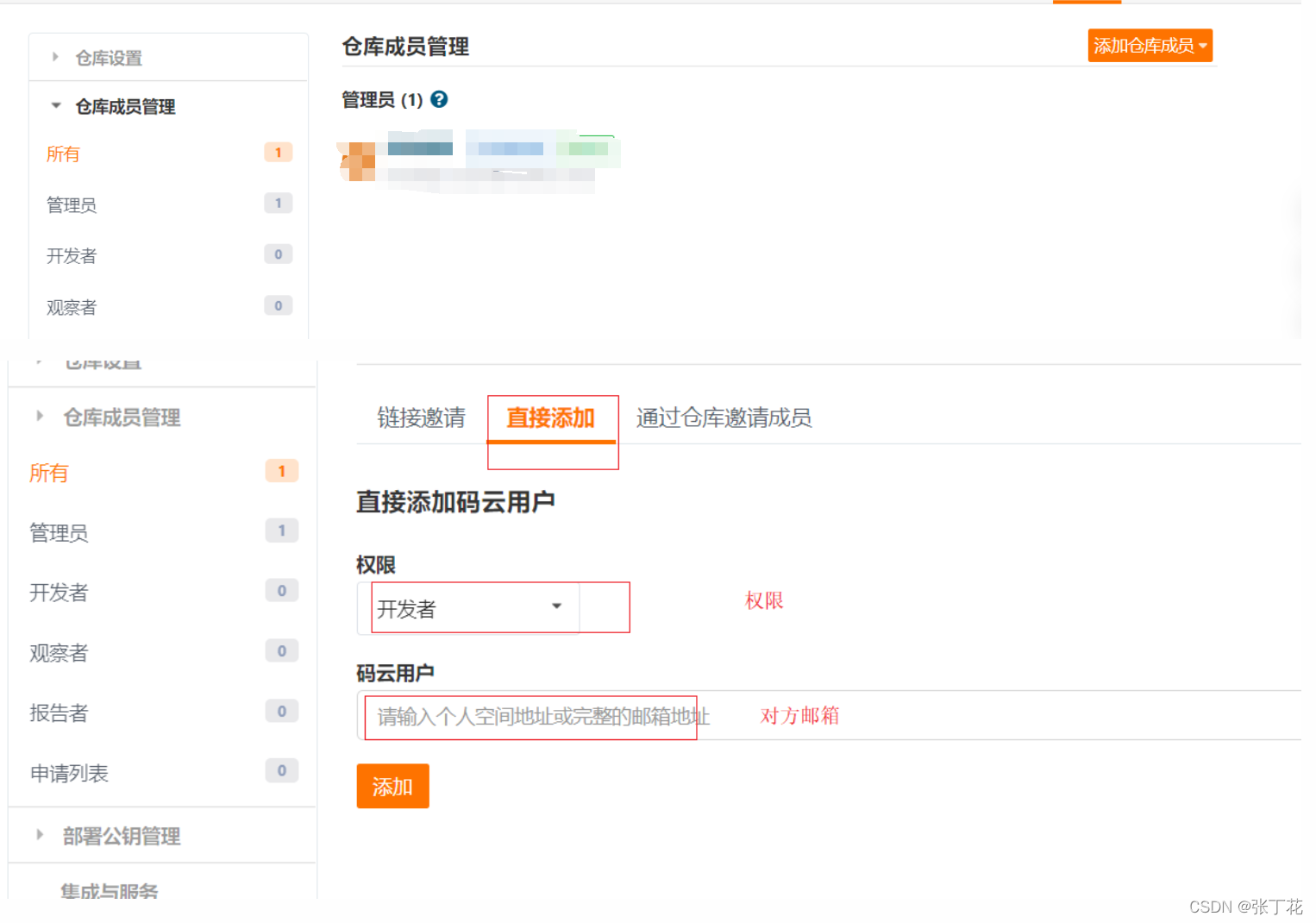Switch to the 链接邀请 tab
The image size is (1316, 923).
[x=421, y=418]
